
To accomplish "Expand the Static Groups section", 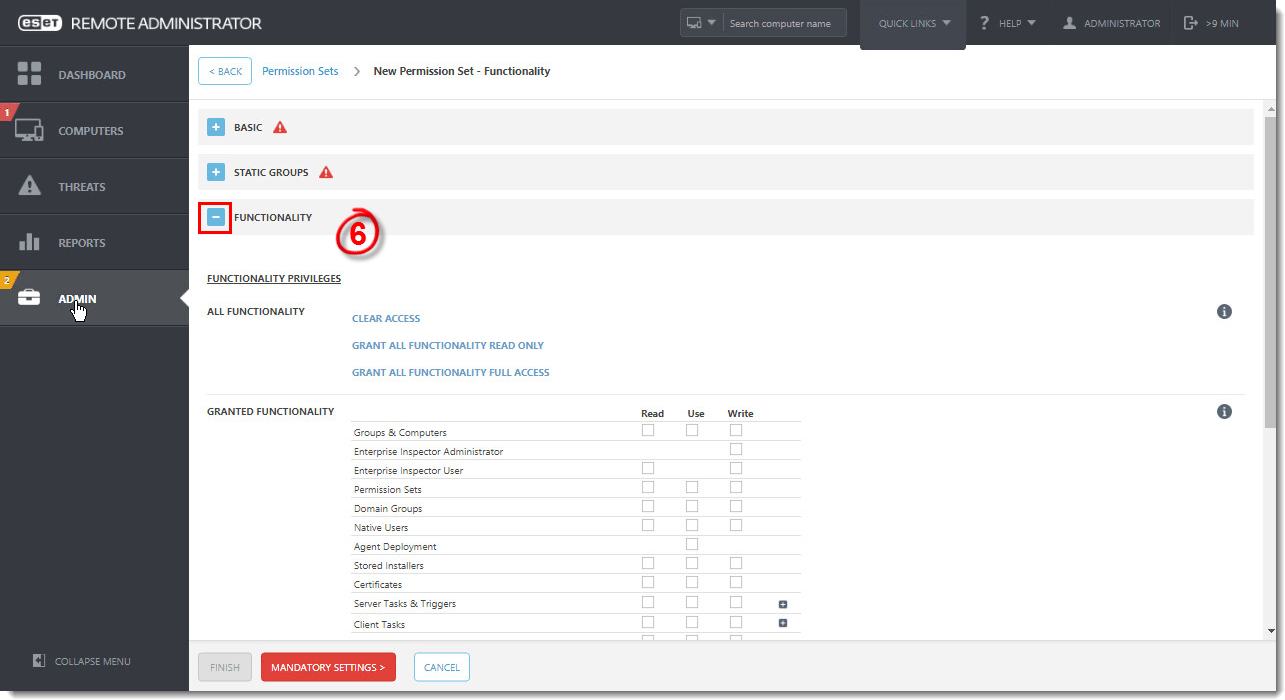I will pos(216,172).
